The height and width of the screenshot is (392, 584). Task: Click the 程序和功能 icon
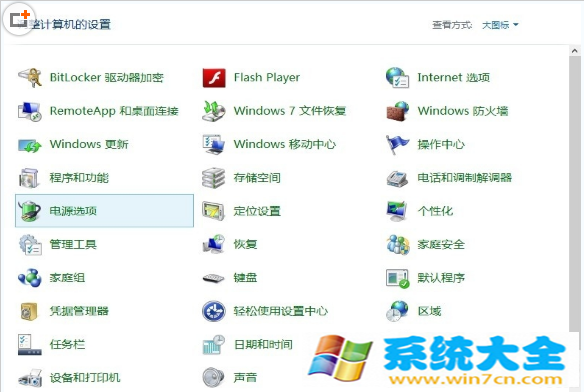coord(29,178)
